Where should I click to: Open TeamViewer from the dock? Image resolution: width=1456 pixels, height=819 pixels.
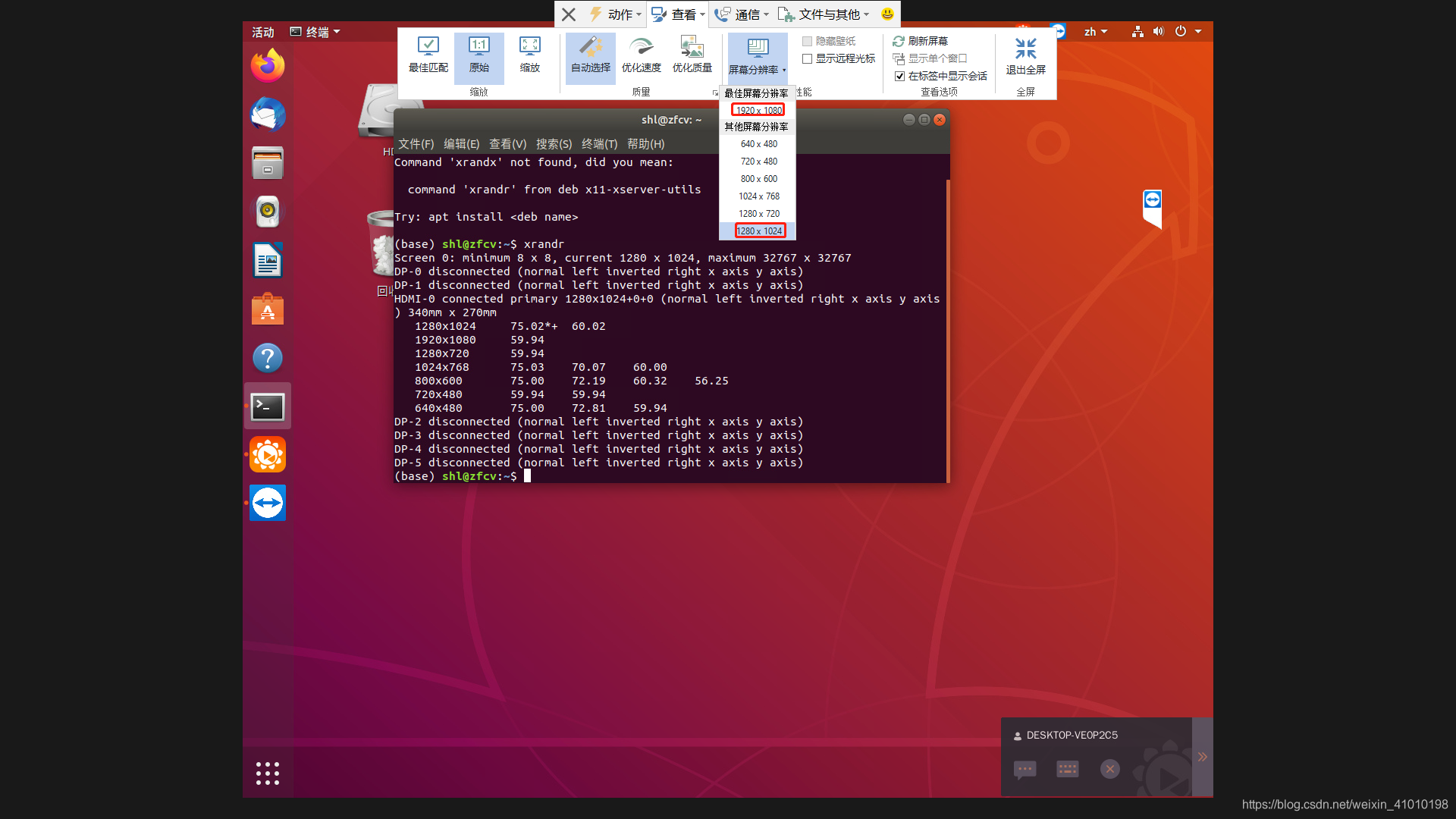pyautogui.click(x=268, y=503)
